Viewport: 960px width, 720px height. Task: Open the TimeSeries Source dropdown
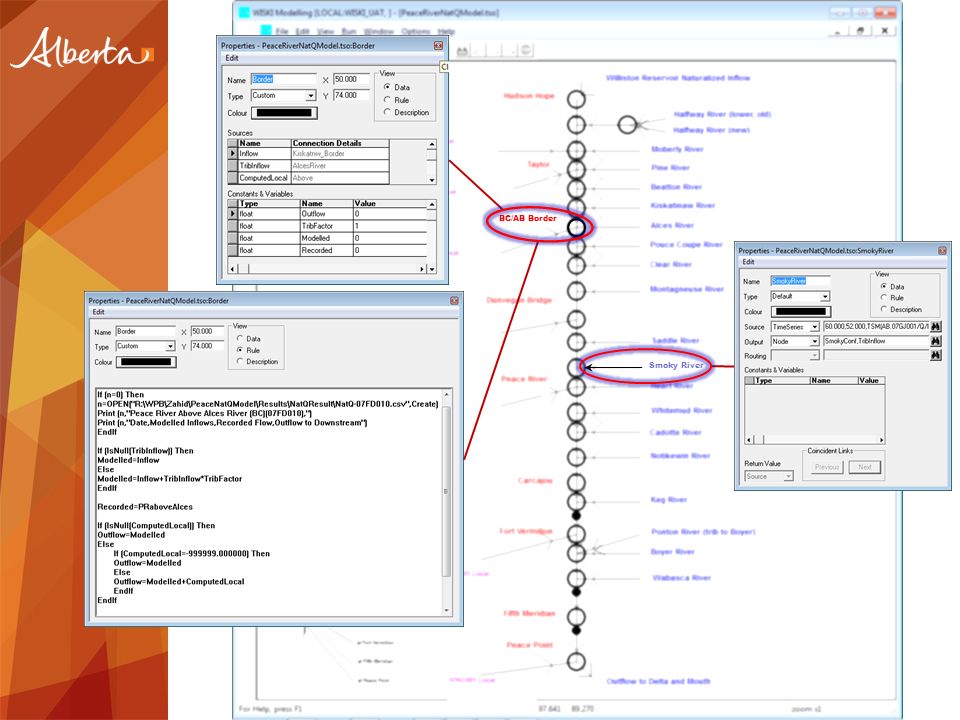point(814,327)
